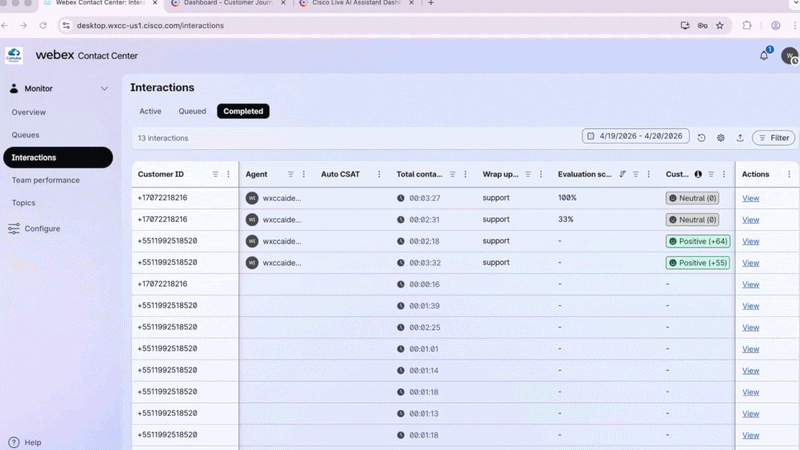Viewport: 800px width, 450px height.
Task: Click the 33% evaluation score cell
Action: (565, 219)
